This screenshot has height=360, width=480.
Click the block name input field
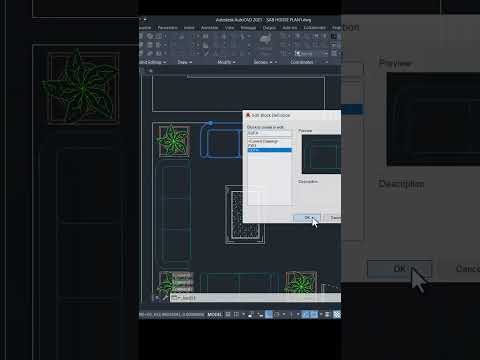269,133
